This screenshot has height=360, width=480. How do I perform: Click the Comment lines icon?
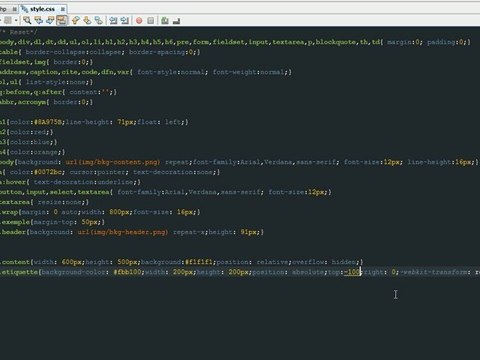point(165,21)
